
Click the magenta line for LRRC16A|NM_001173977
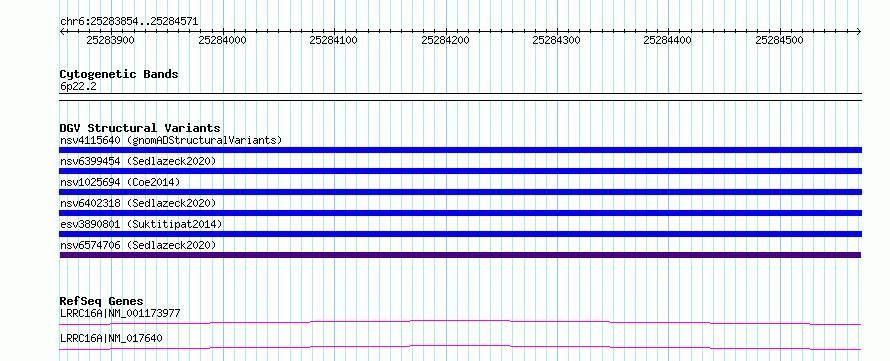pos(460,321)
